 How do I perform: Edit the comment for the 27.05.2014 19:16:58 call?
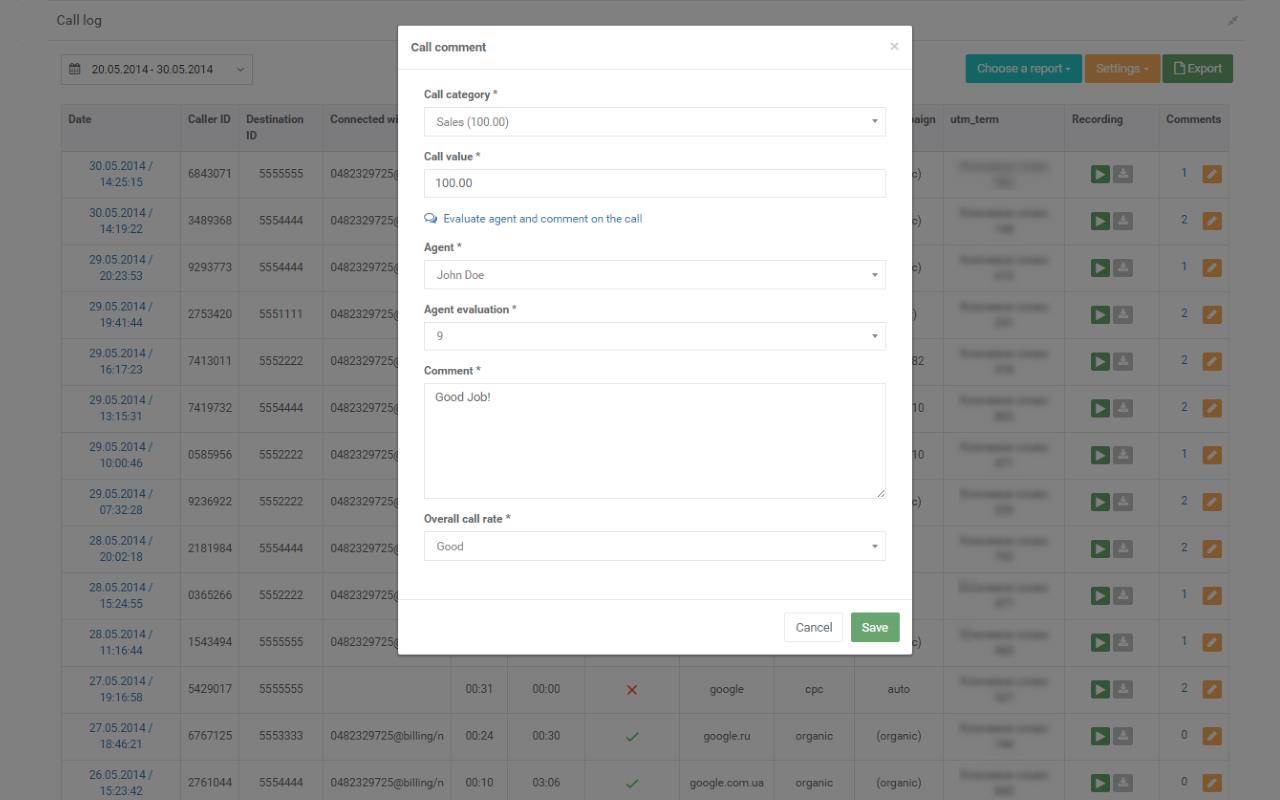1212,689
